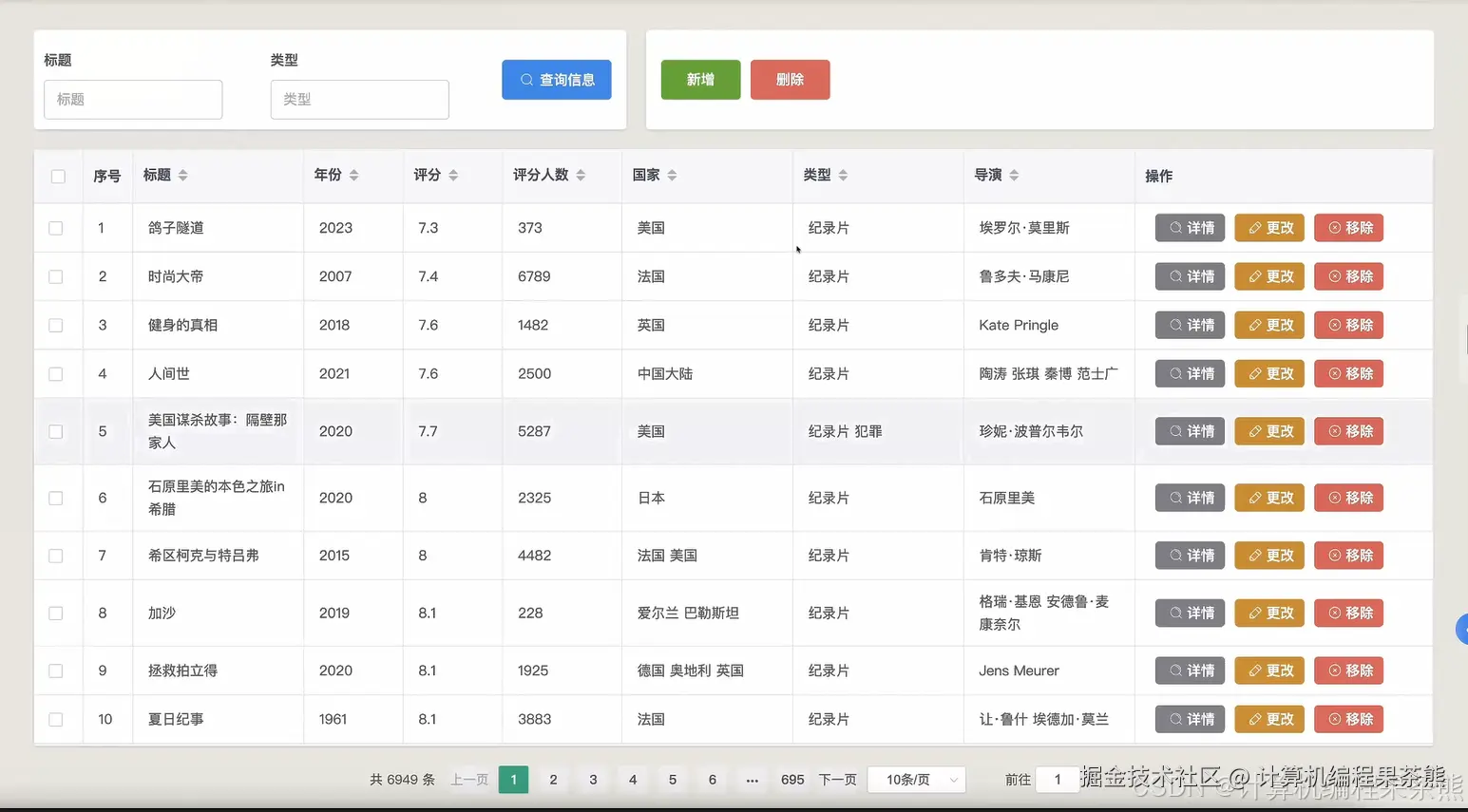Screen dimensions: 1468x812
Task: Check the row for 希区柯克与特吕弗
Action: click(x=56, y=556)
